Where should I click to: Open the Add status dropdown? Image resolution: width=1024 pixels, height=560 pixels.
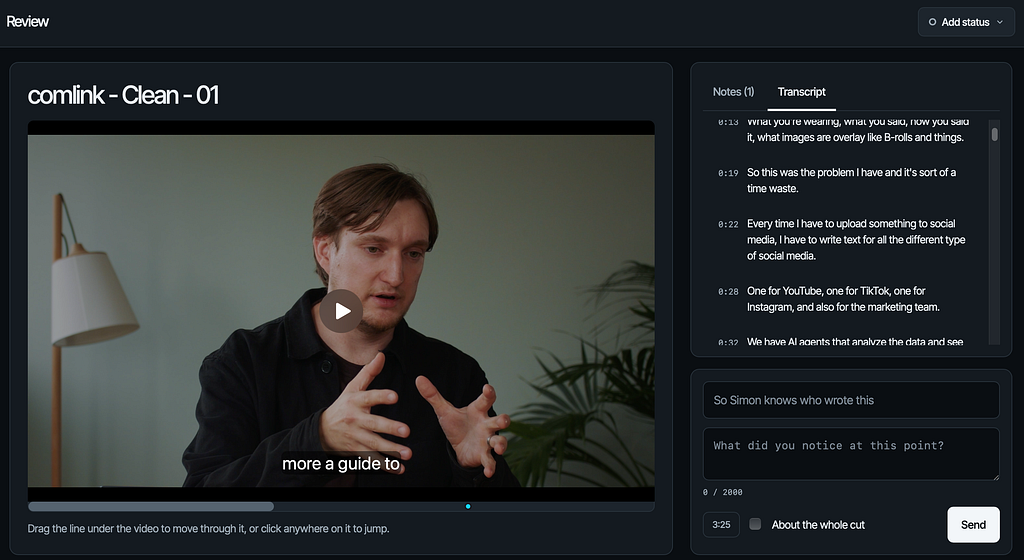(x=966, y=22)
